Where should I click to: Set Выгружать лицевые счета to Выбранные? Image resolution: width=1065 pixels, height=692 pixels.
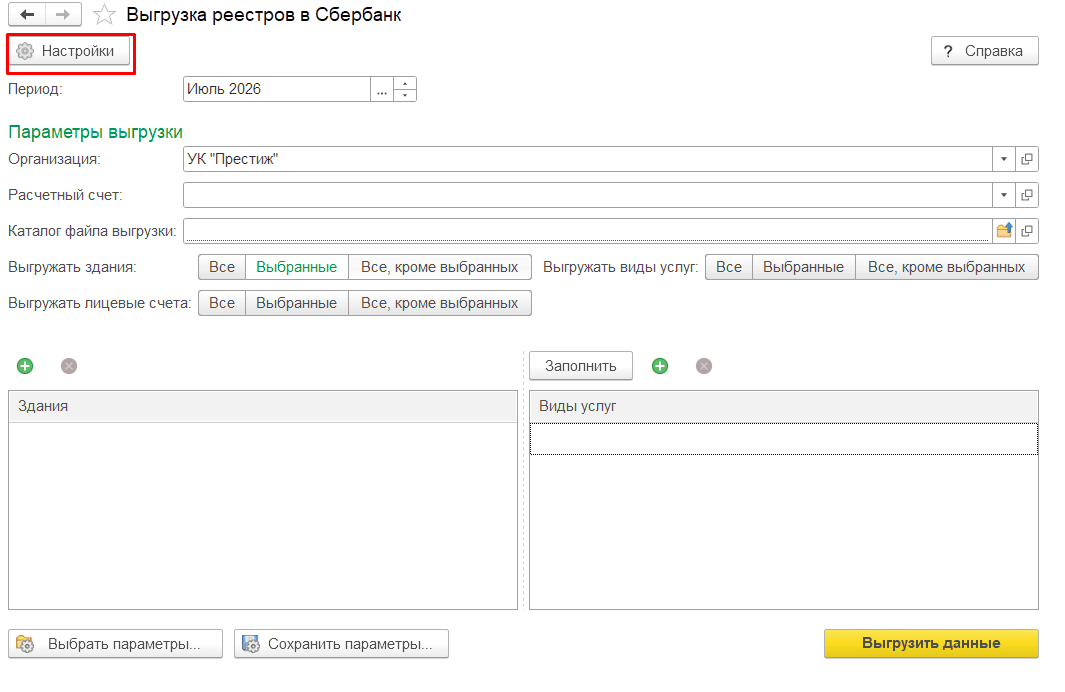(x=296, y=303)
